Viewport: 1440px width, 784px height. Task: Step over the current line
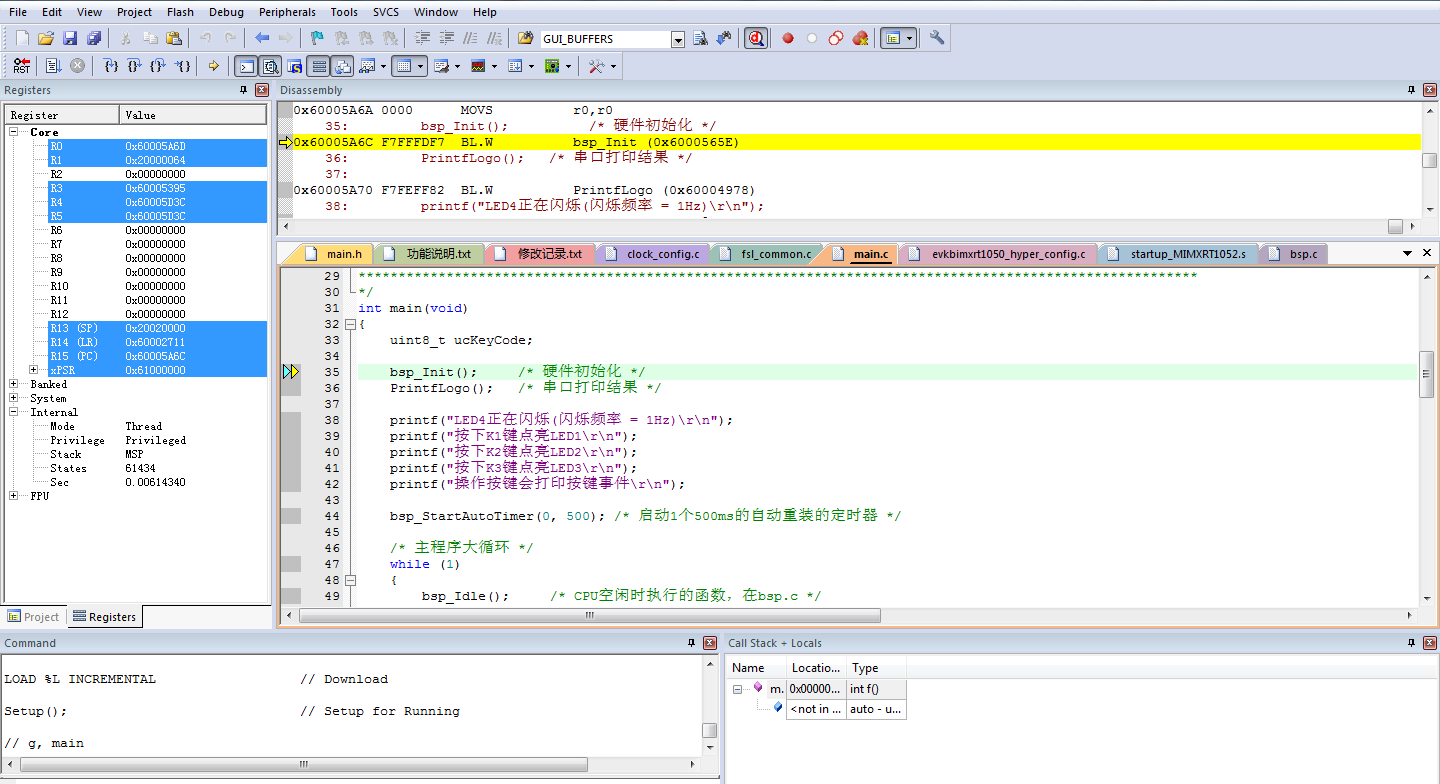coord(135,66)
